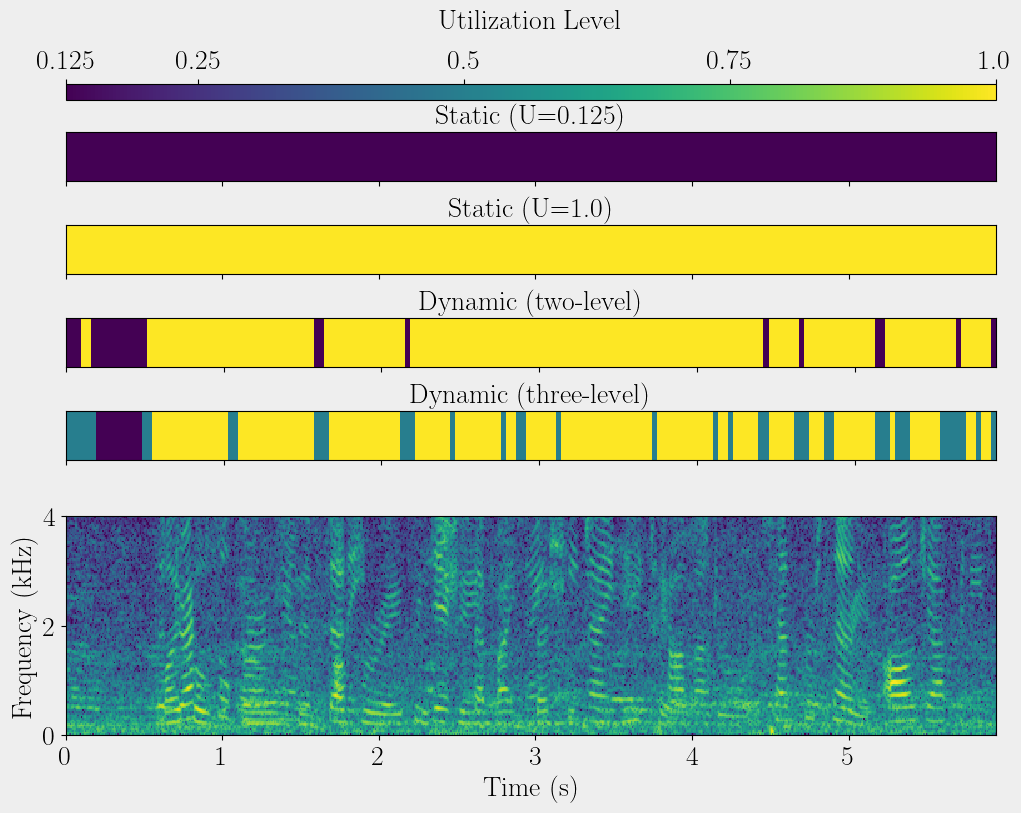Select the dark purple Static U=0.125 bar
The height and width of the screenshot is (813, 1021).
coord(531,157)
